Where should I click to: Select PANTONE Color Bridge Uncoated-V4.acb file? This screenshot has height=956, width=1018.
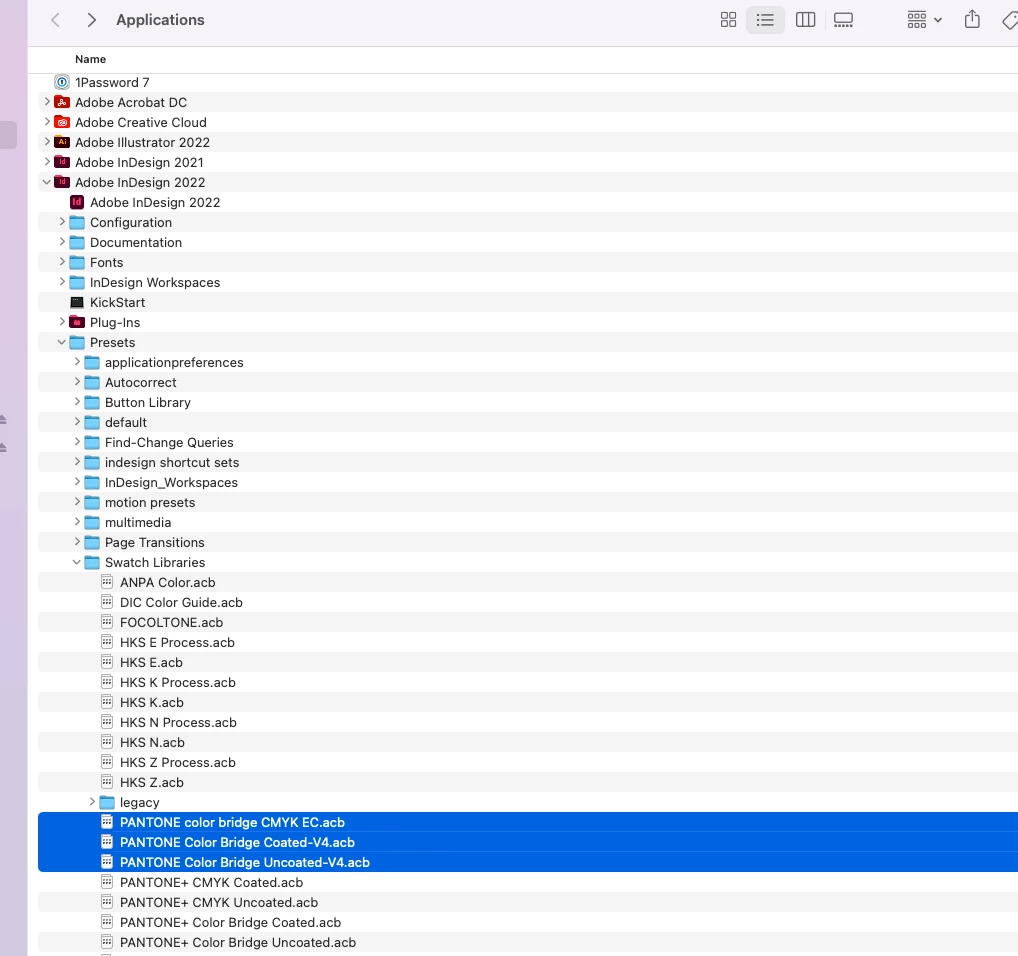pyautogui.click(x=528, y=863)
